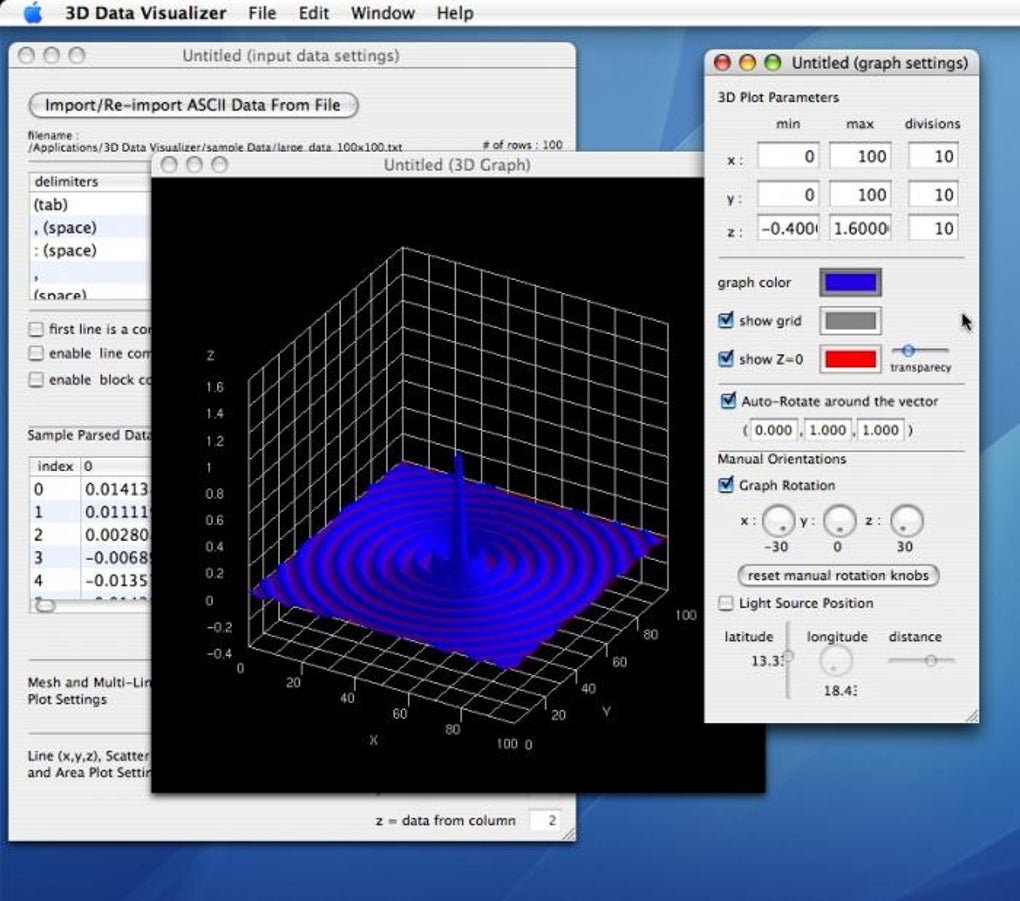Click the transparency slider
Viewport: 1020px width, 901px height.
click(909, 351)
